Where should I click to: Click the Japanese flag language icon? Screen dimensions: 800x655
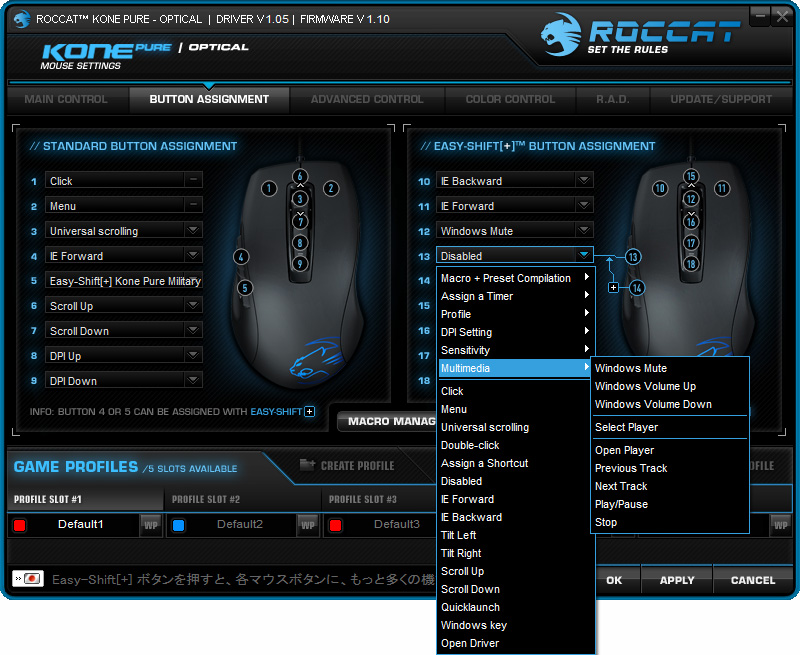tap(28, 578)
